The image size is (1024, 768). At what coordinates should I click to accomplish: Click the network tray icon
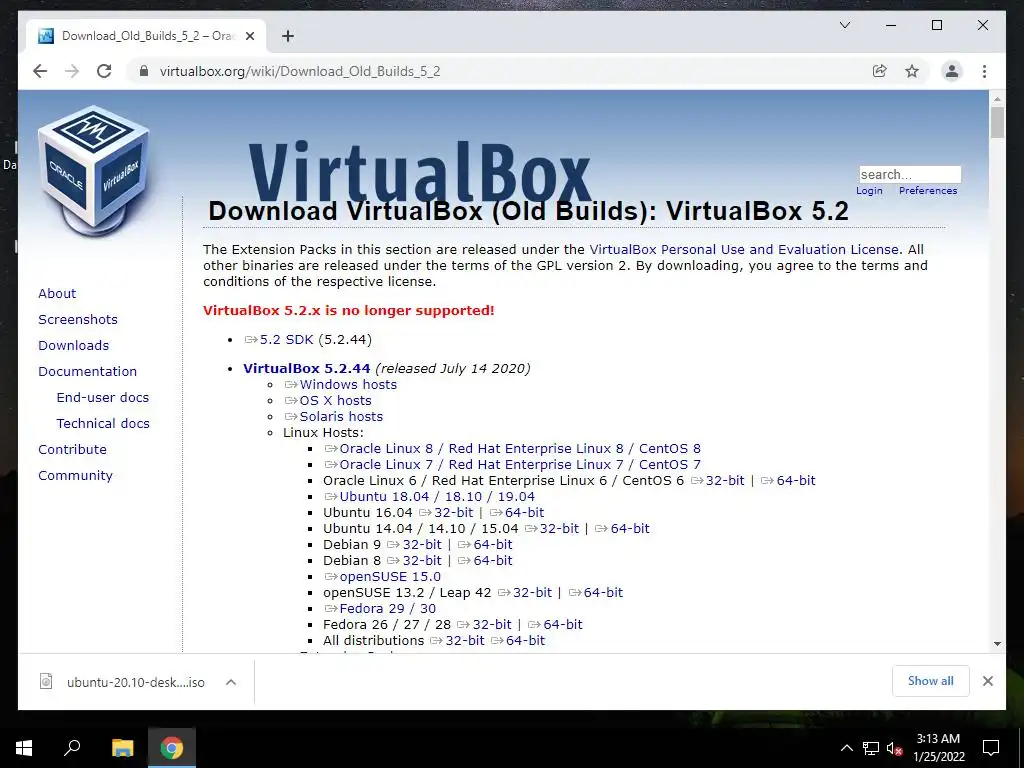pyautogui.click(x=871, y=748)
